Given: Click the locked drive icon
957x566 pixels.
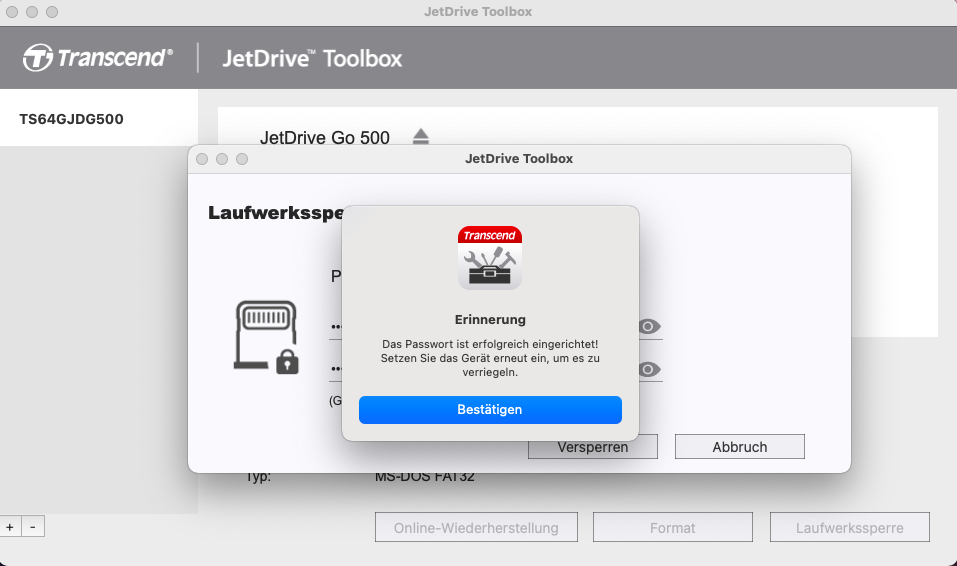Looking at the screenshot, I should [x=267, y=337].
